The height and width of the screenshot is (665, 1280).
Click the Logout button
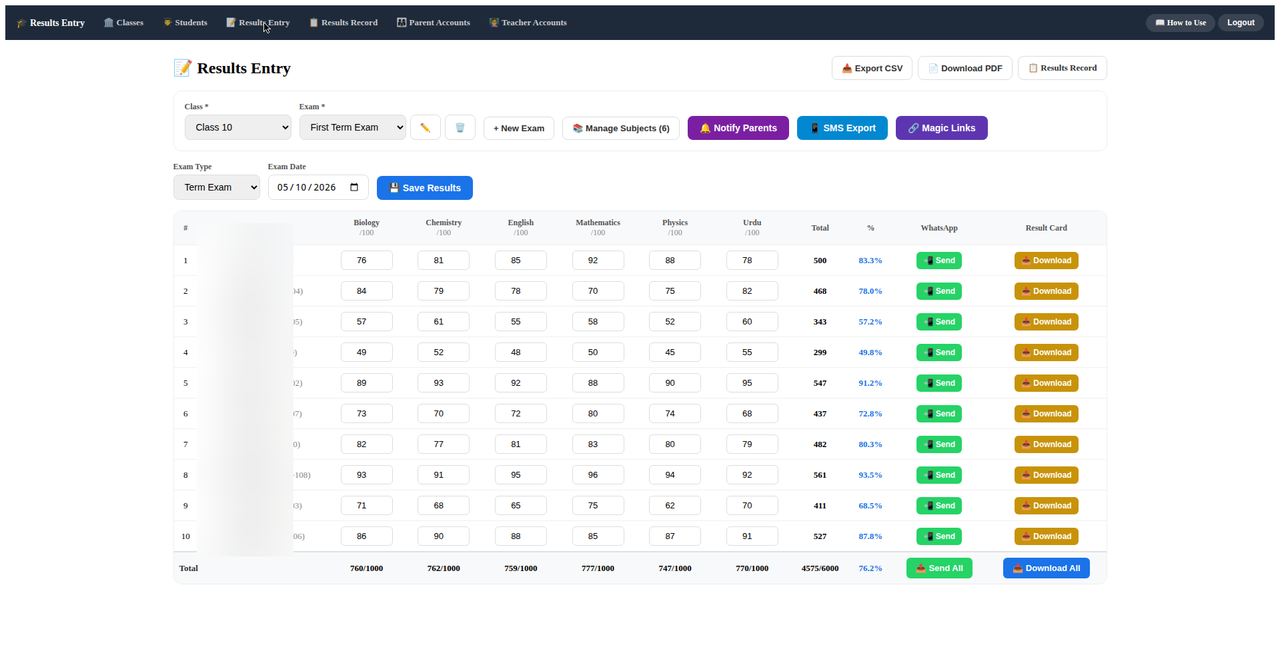1241,22
